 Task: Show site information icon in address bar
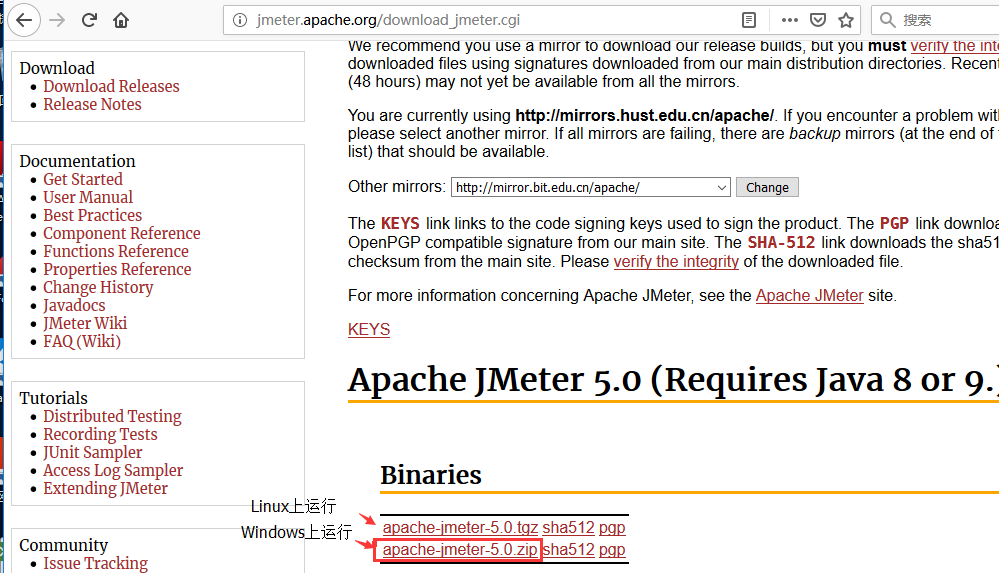(240, 20)
